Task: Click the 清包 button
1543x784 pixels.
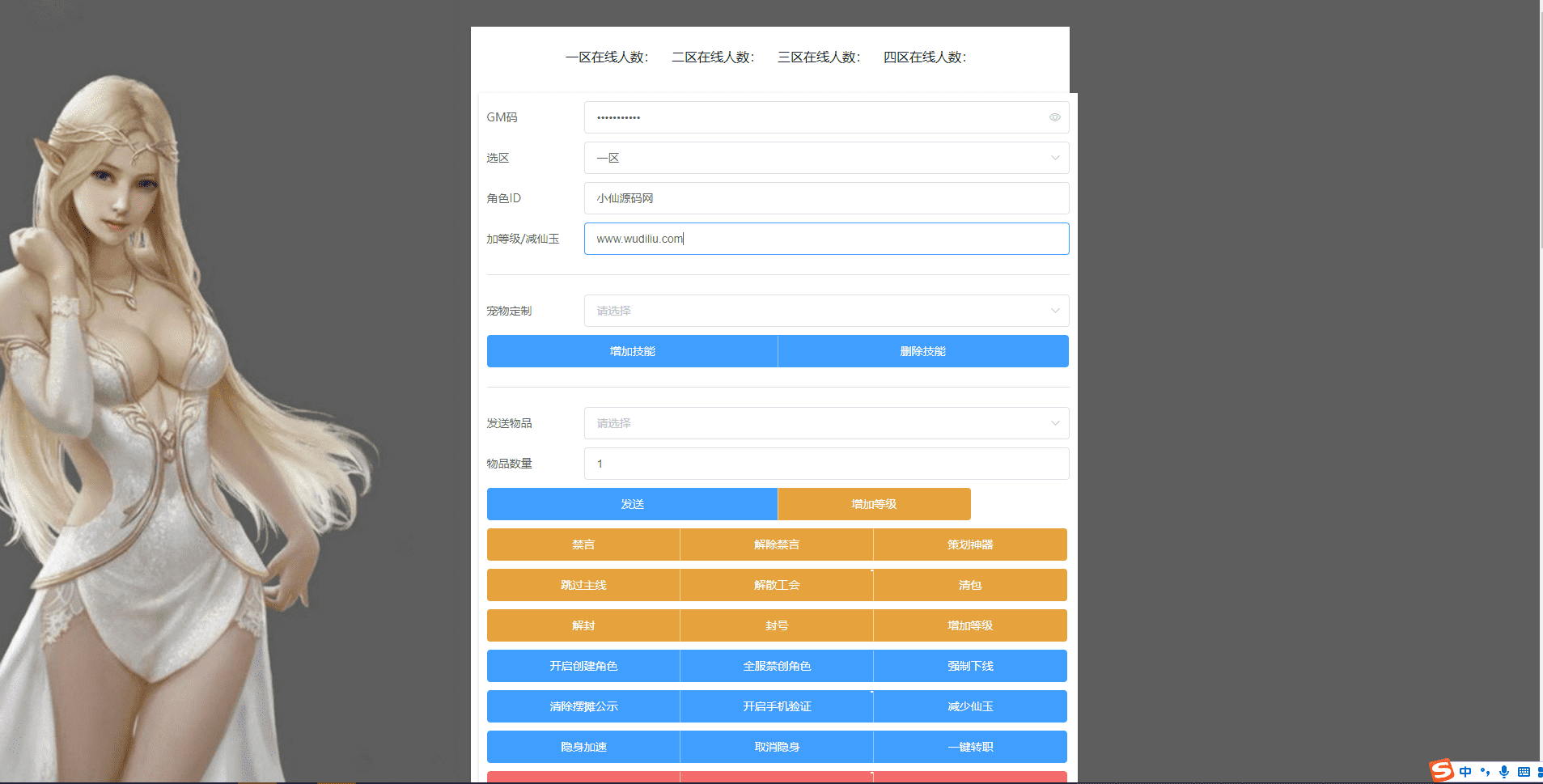Action: 970,585
